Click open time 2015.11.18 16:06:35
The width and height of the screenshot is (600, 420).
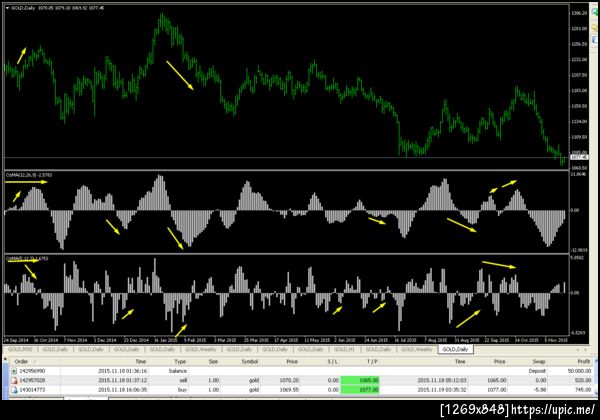pos(122,390)
